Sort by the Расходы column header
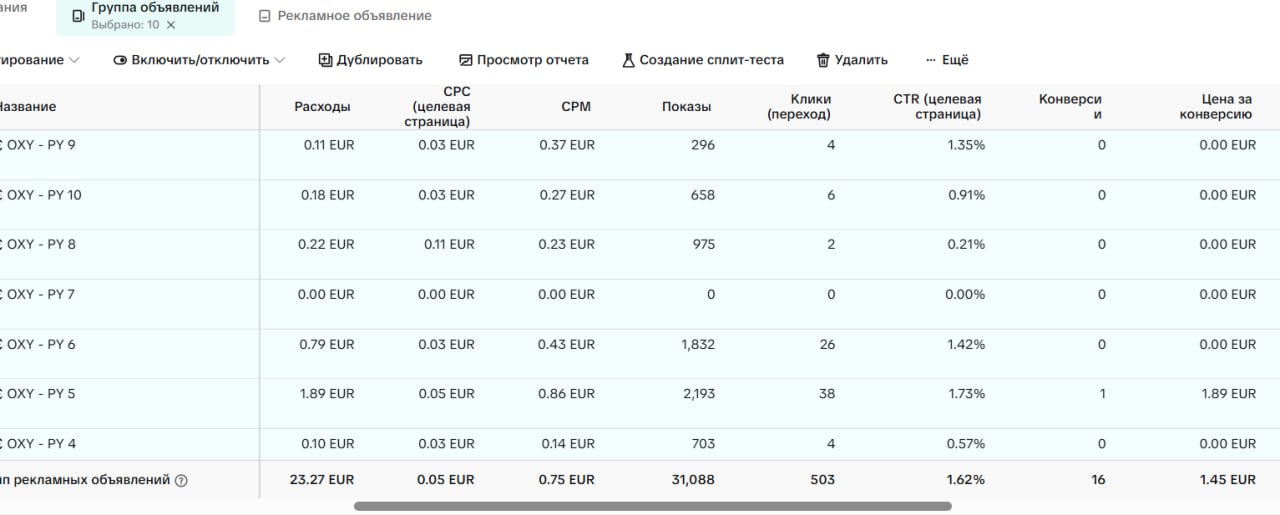The height and width of the screenshot is (515, 1280). coord(322,107)
